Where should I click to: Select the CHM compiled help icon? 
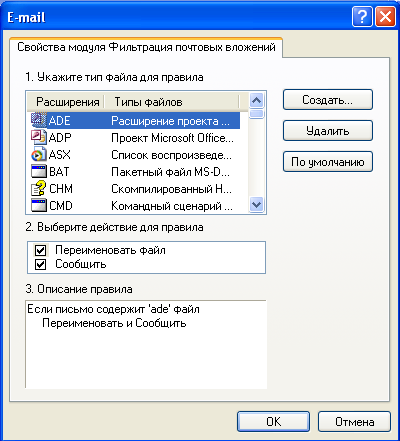coord(38,189)
